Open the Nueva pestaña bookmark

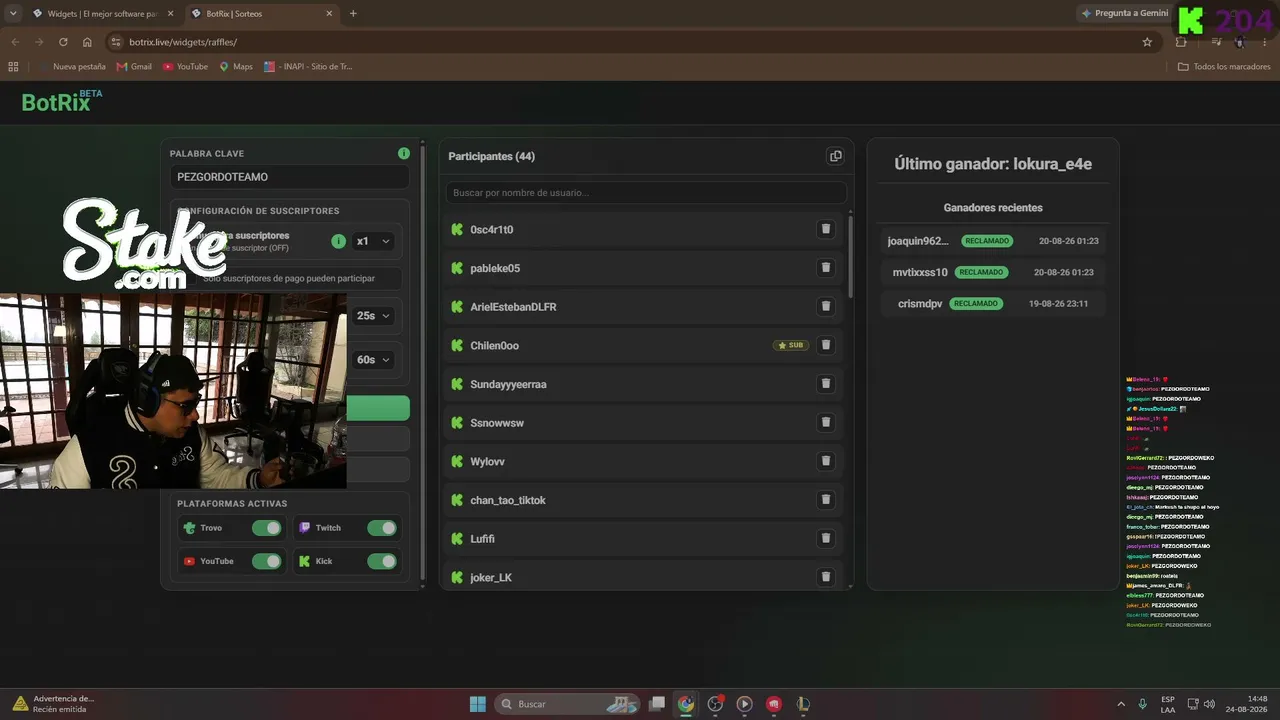click(x=79, y=67)
